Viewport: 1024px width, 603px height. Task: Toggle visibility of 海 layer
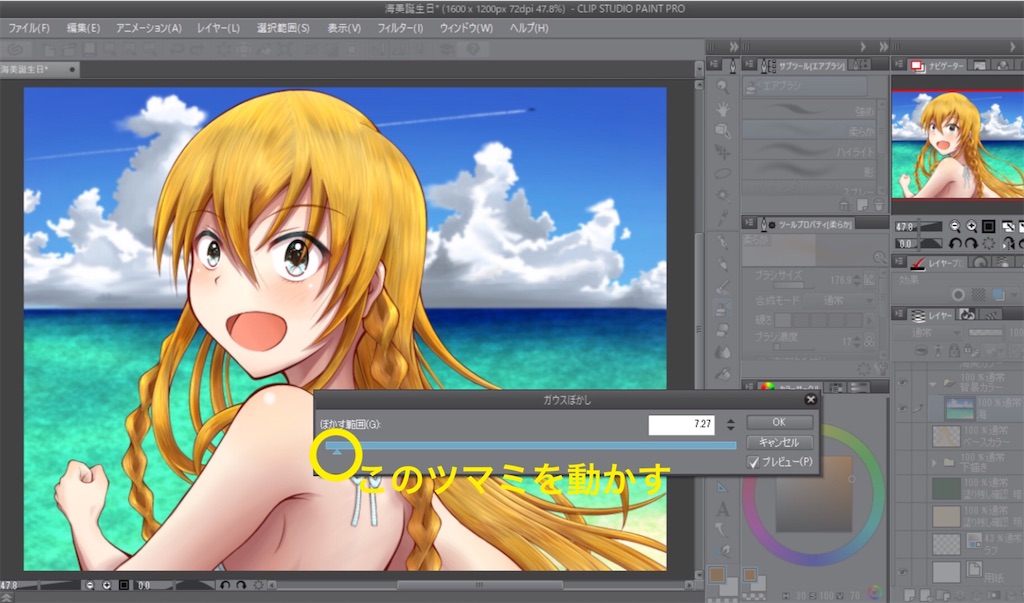(903, 408)
